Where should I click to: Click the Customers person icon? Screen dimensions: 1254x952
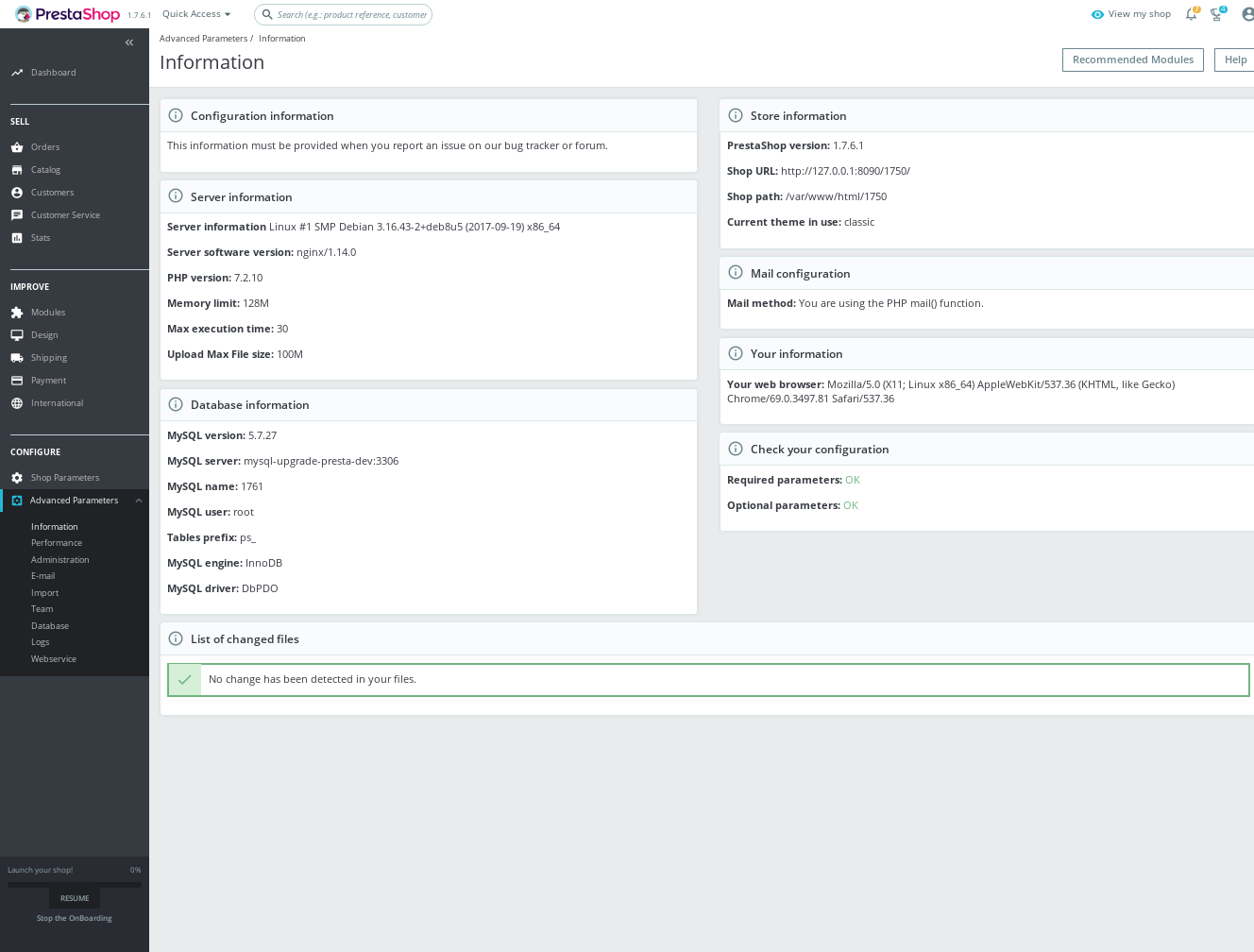pos(17,193)
